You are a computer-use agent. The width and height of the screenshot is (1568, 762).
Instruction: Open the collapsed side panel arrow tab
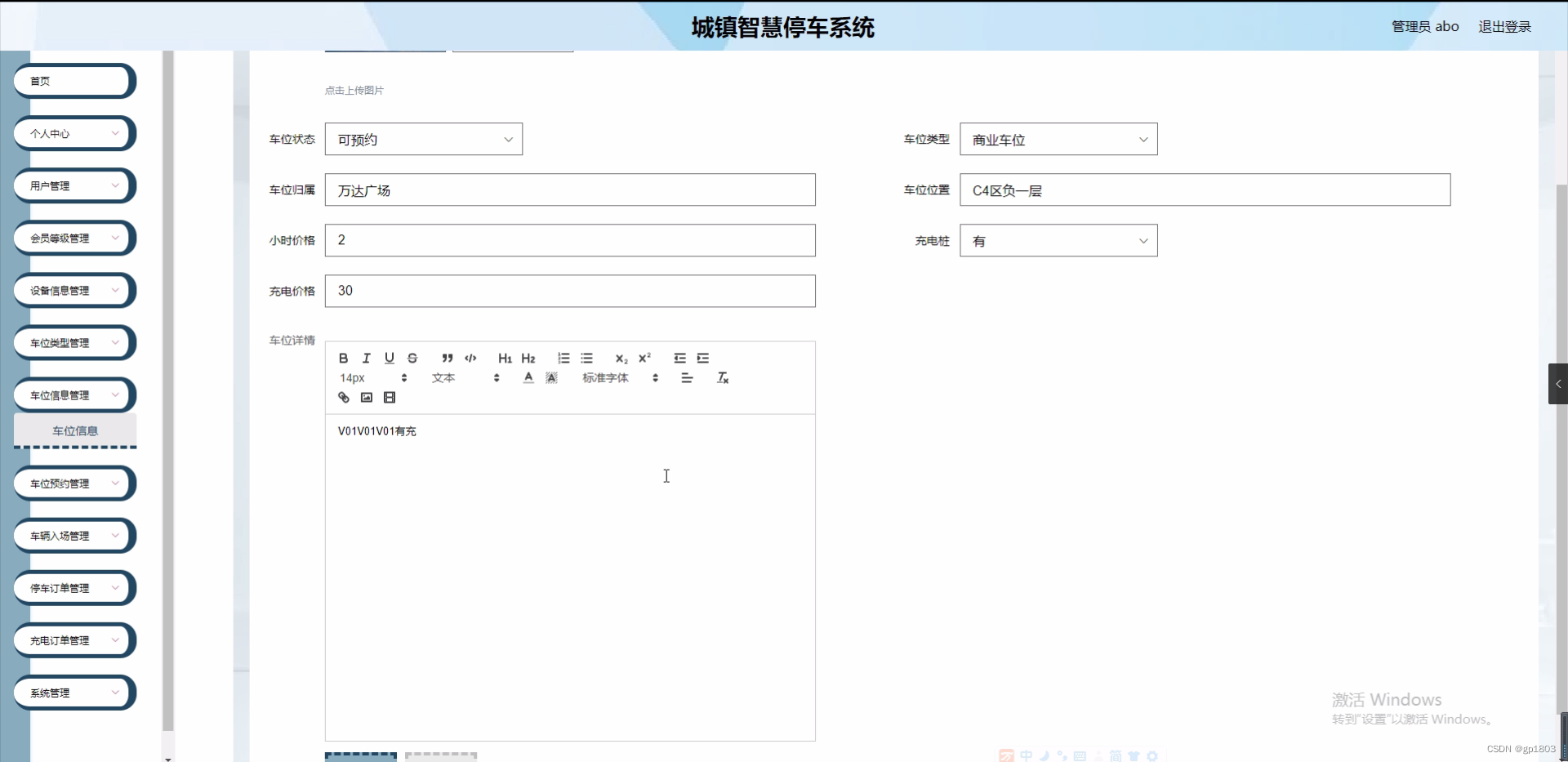pyautogui.click(x=1558, y=384)
